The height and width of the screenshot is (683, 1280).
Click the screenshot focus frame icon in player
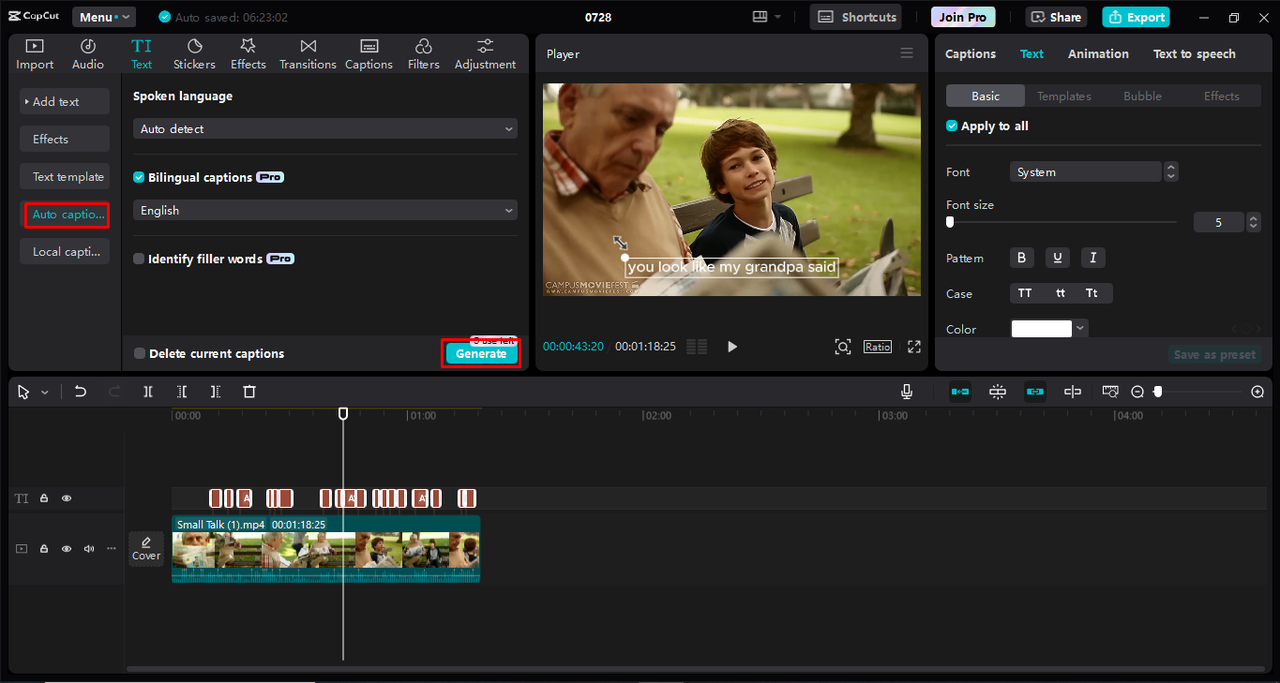pyautogui.click(x=843, y=347)
